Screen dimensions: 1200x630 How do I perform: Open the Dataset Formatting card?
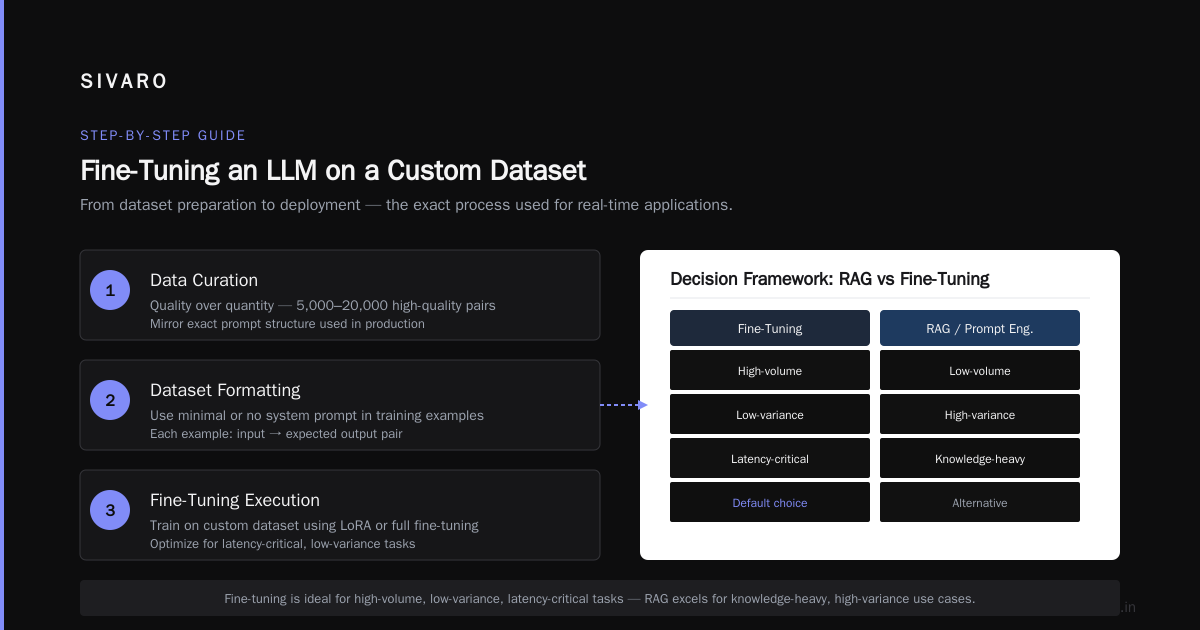[x=340, y=405]
